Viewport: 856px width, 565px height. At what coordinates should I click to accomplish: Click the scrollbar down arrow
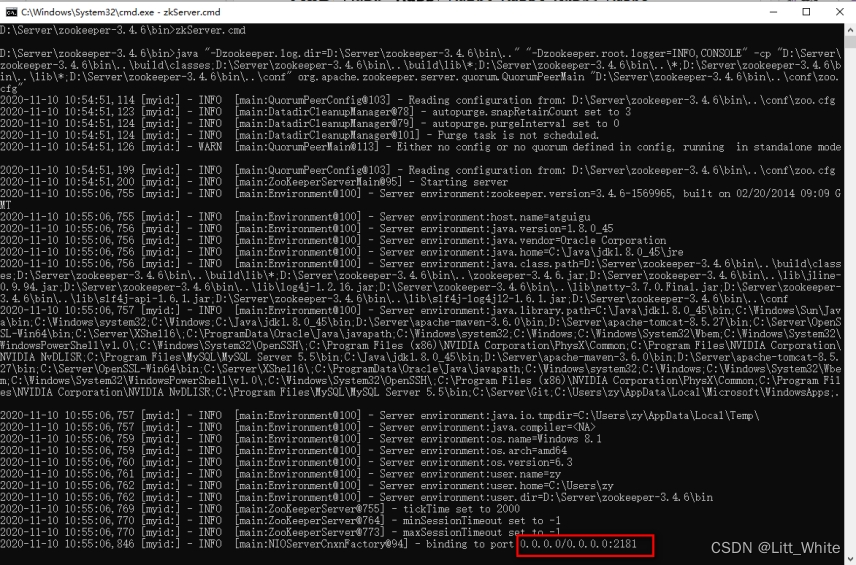pyautogui.click(x=850, y=559)
